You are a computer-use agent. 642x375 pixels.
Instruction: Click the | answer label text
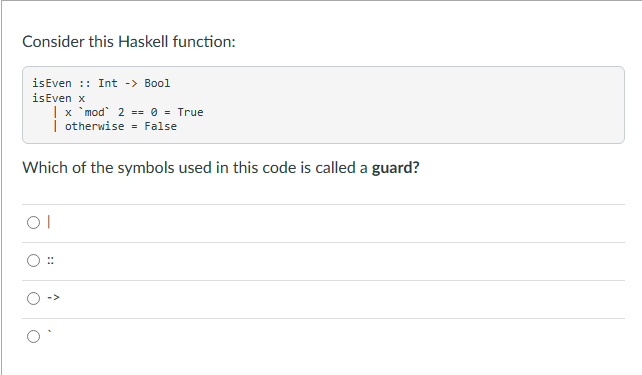click(x=49, y=222)
